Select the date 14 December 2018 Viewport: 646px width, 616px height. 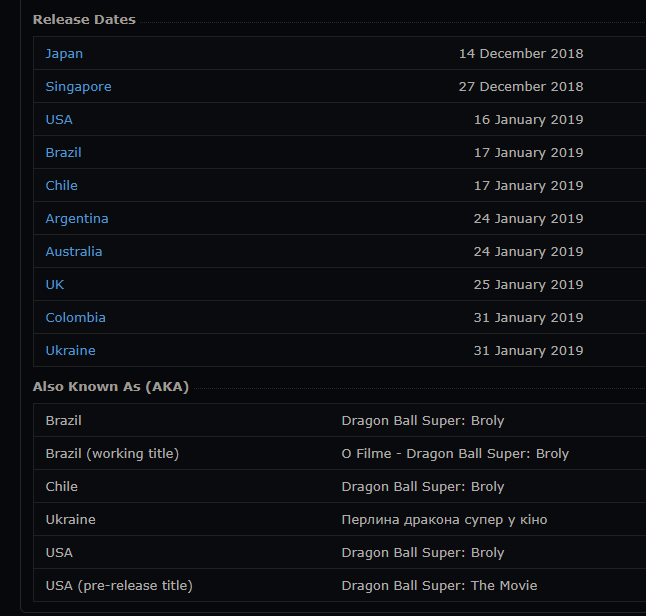pos(521,54)
